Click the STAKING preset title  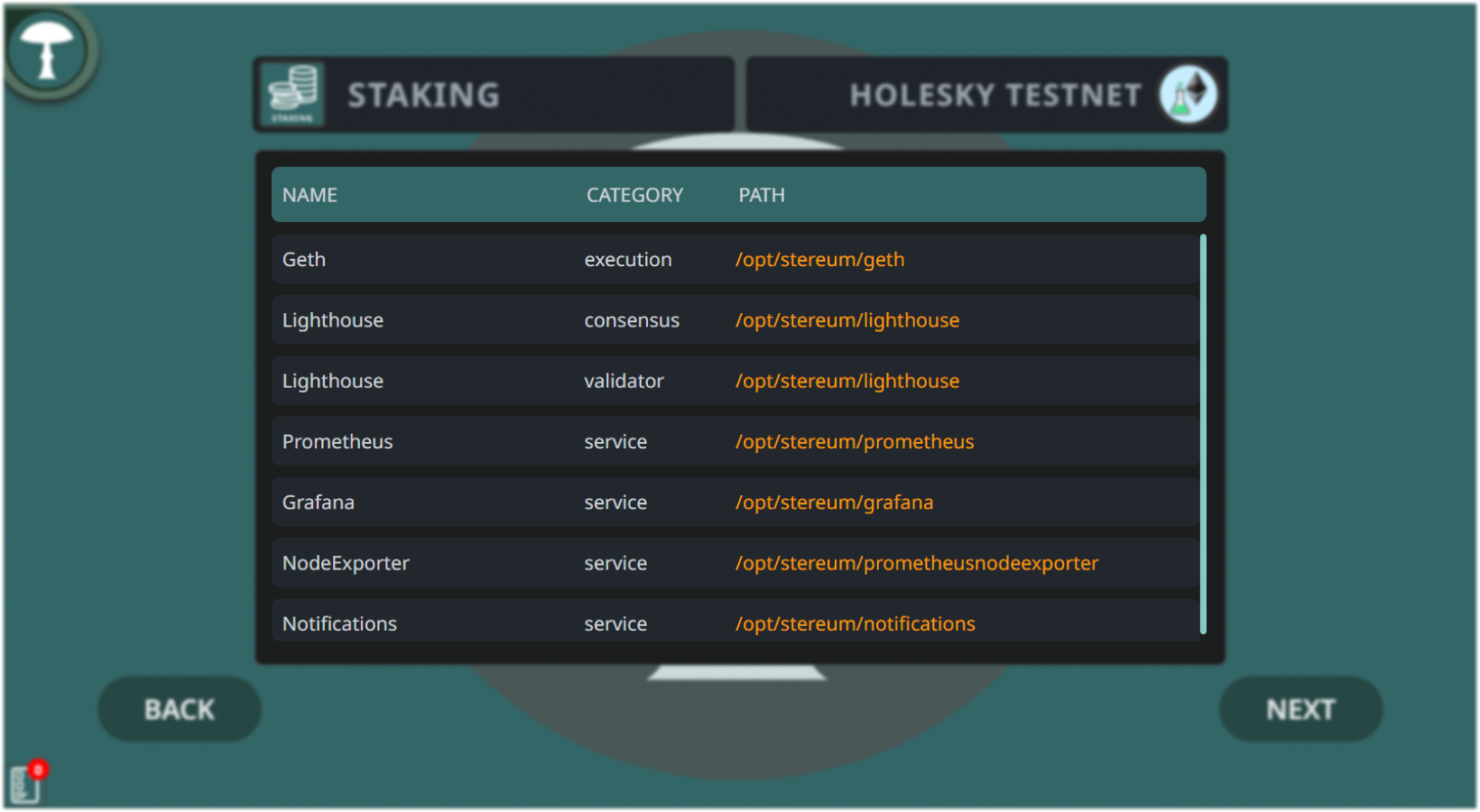point(423,95)
